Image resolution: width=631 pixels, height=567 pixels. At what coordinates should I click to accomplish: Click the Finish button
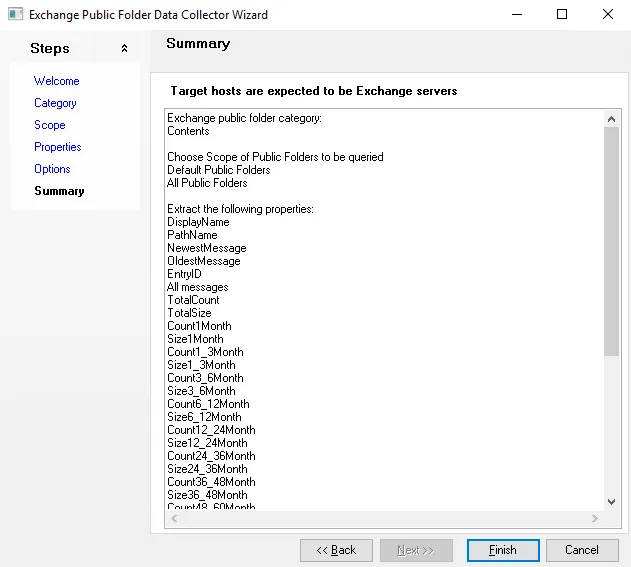(x=503, y=550)
